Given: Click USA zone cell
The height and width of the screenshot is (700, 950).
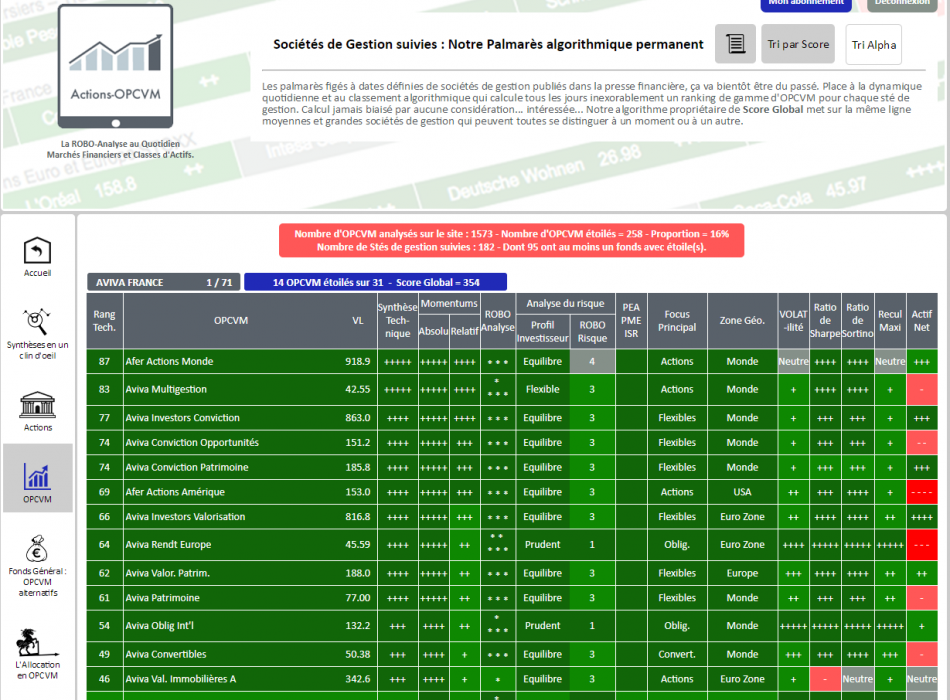Looking at the screenshot, I should tap(742, 492).
